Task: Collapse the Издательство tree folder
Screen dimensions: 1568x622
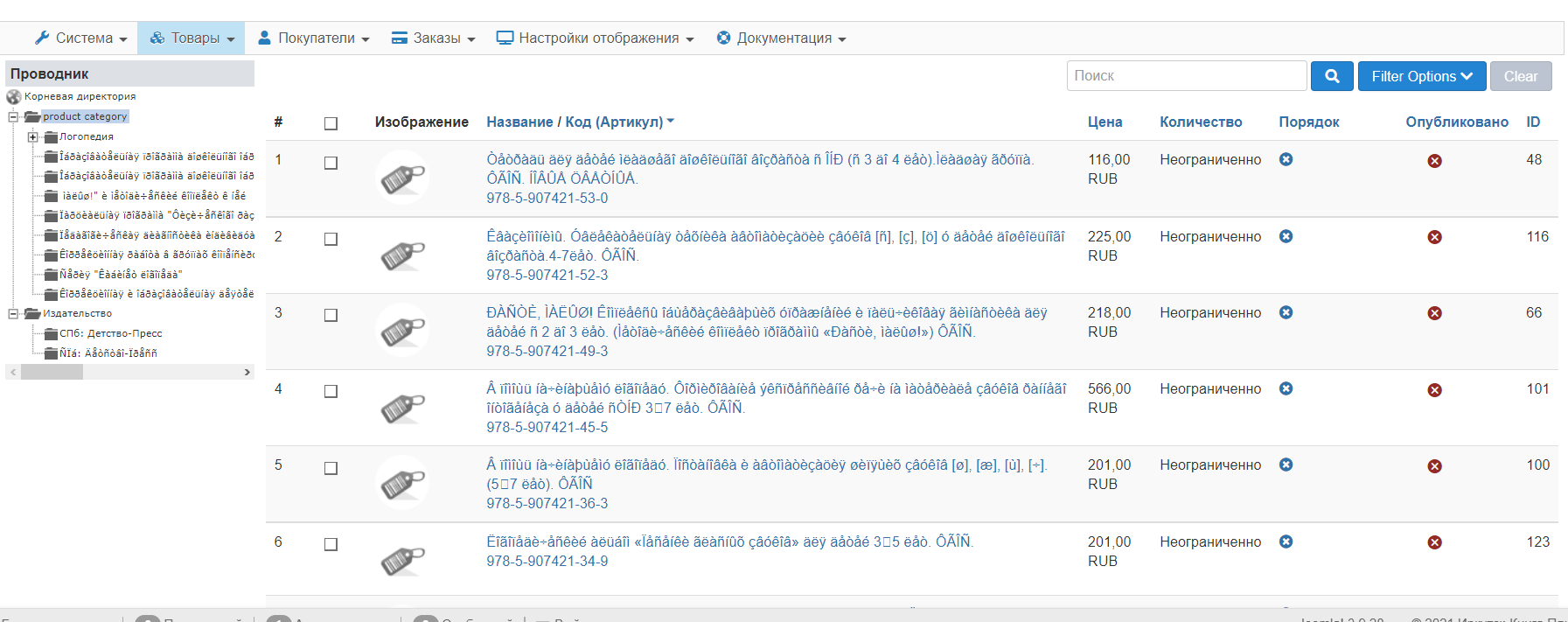Action: 13,313
